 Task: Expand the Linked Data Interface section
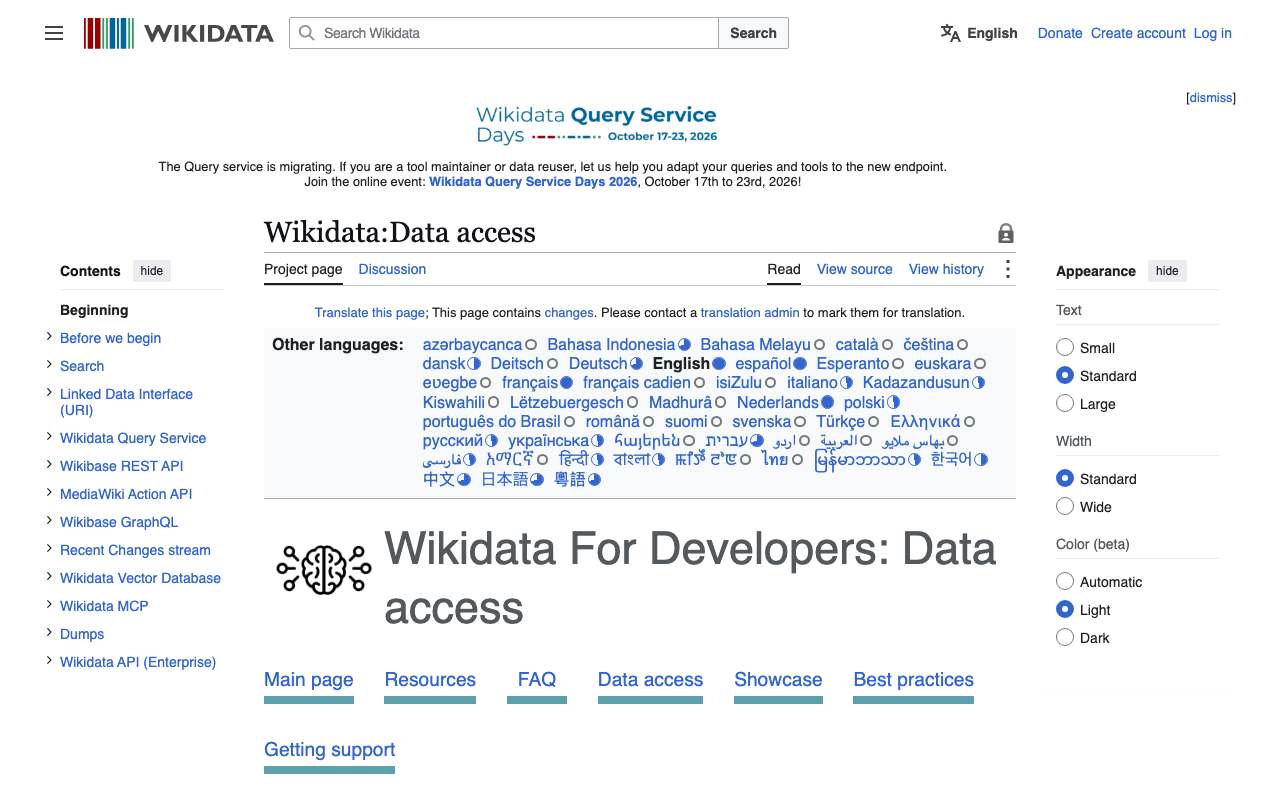(x=49, y=393)
